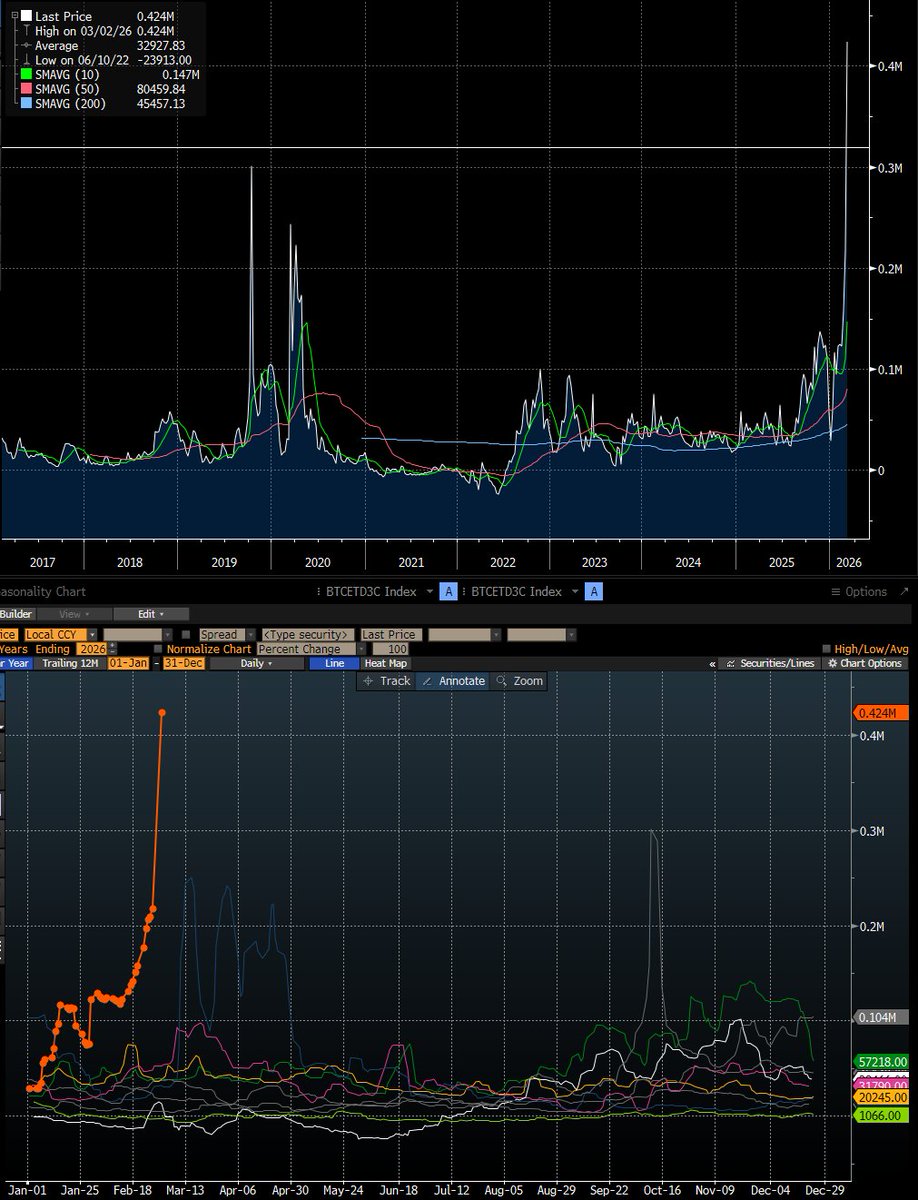
Task: Open the Securities/Lines panel
Action: click(770, 663)
